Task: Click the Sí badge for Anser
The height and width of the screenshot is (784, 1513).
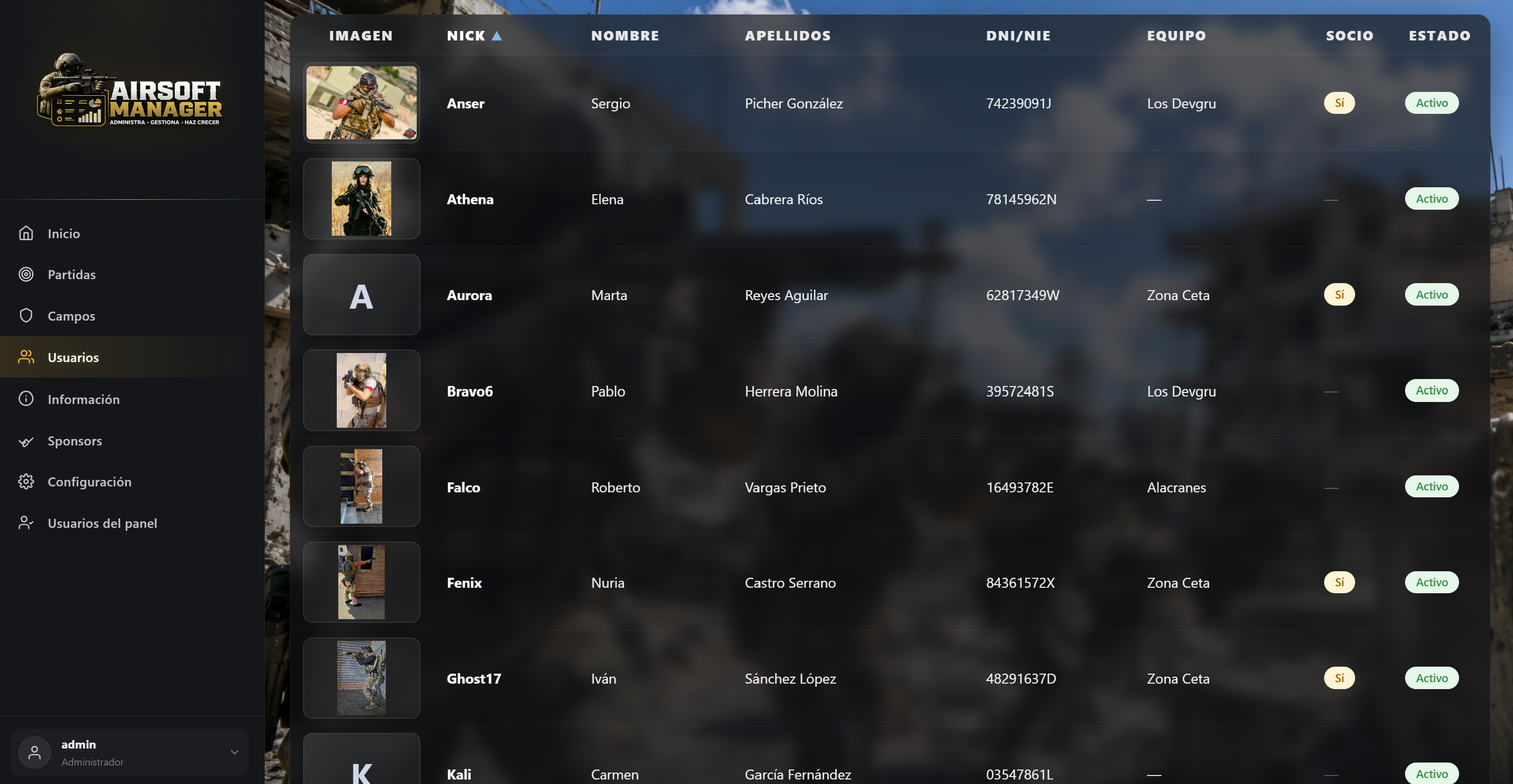Action: (1339, 103)
